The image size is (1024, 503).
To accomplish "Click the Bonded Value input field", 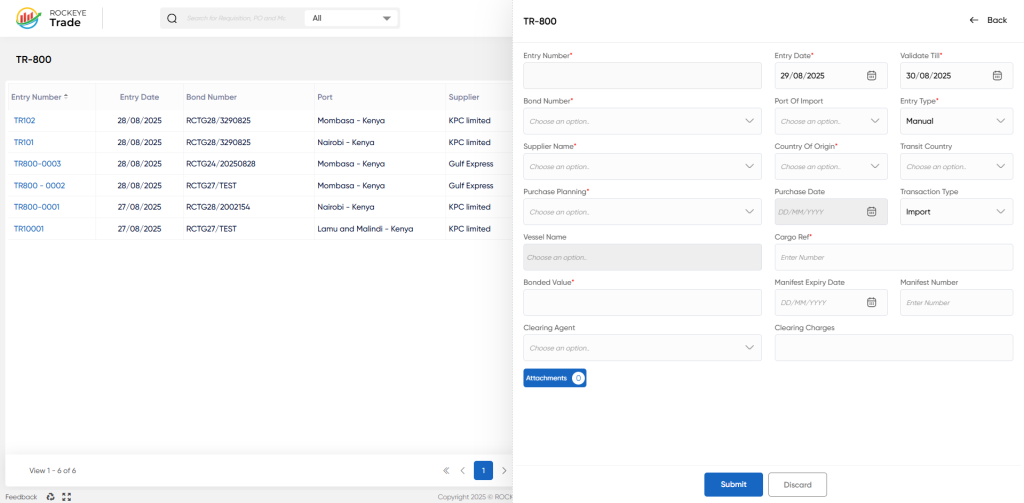I will pyautogui.click(x=642, y=302).
